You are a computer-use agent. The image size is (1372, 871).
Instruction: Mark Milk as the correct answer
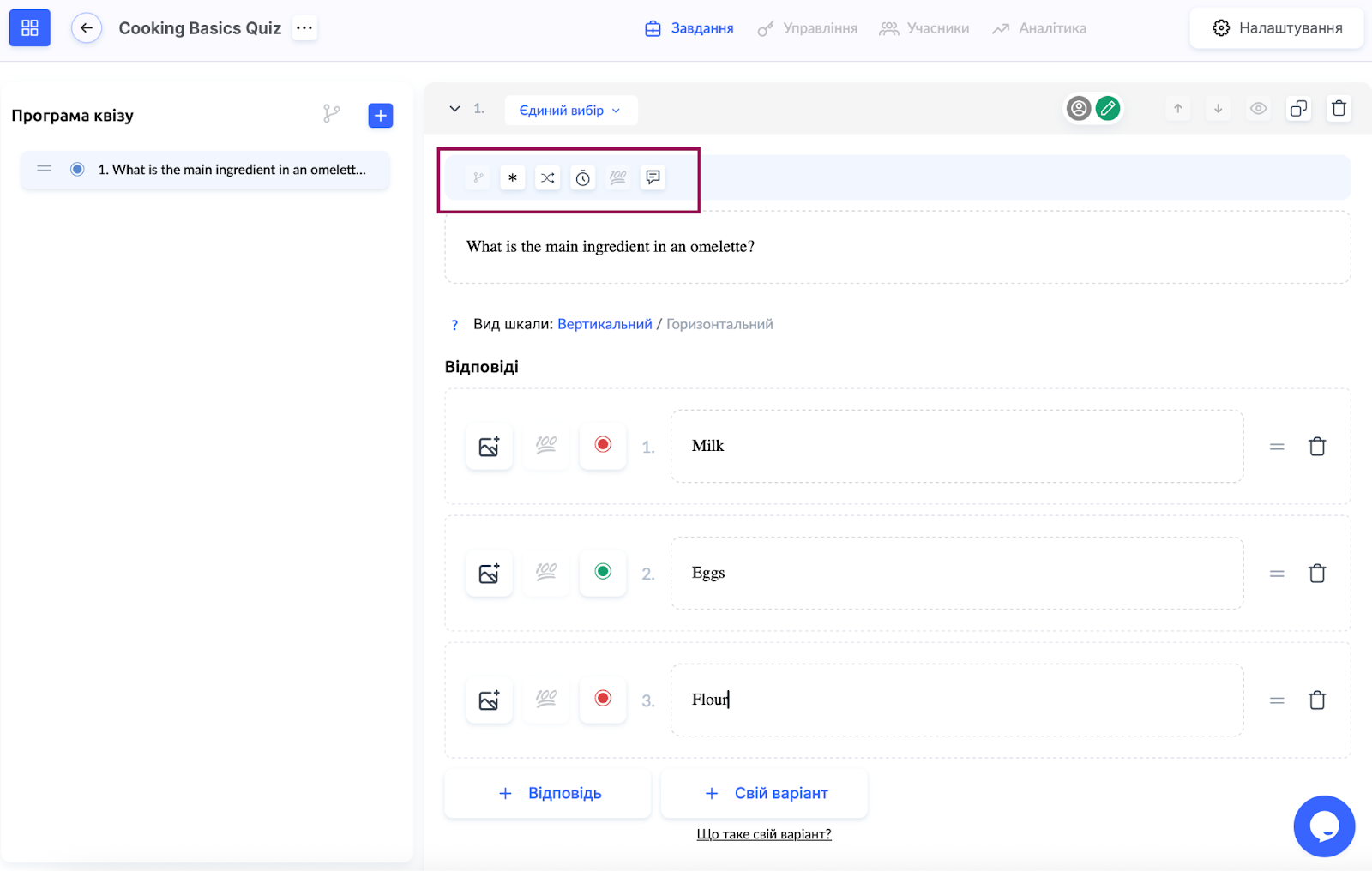tap(603, 445)
